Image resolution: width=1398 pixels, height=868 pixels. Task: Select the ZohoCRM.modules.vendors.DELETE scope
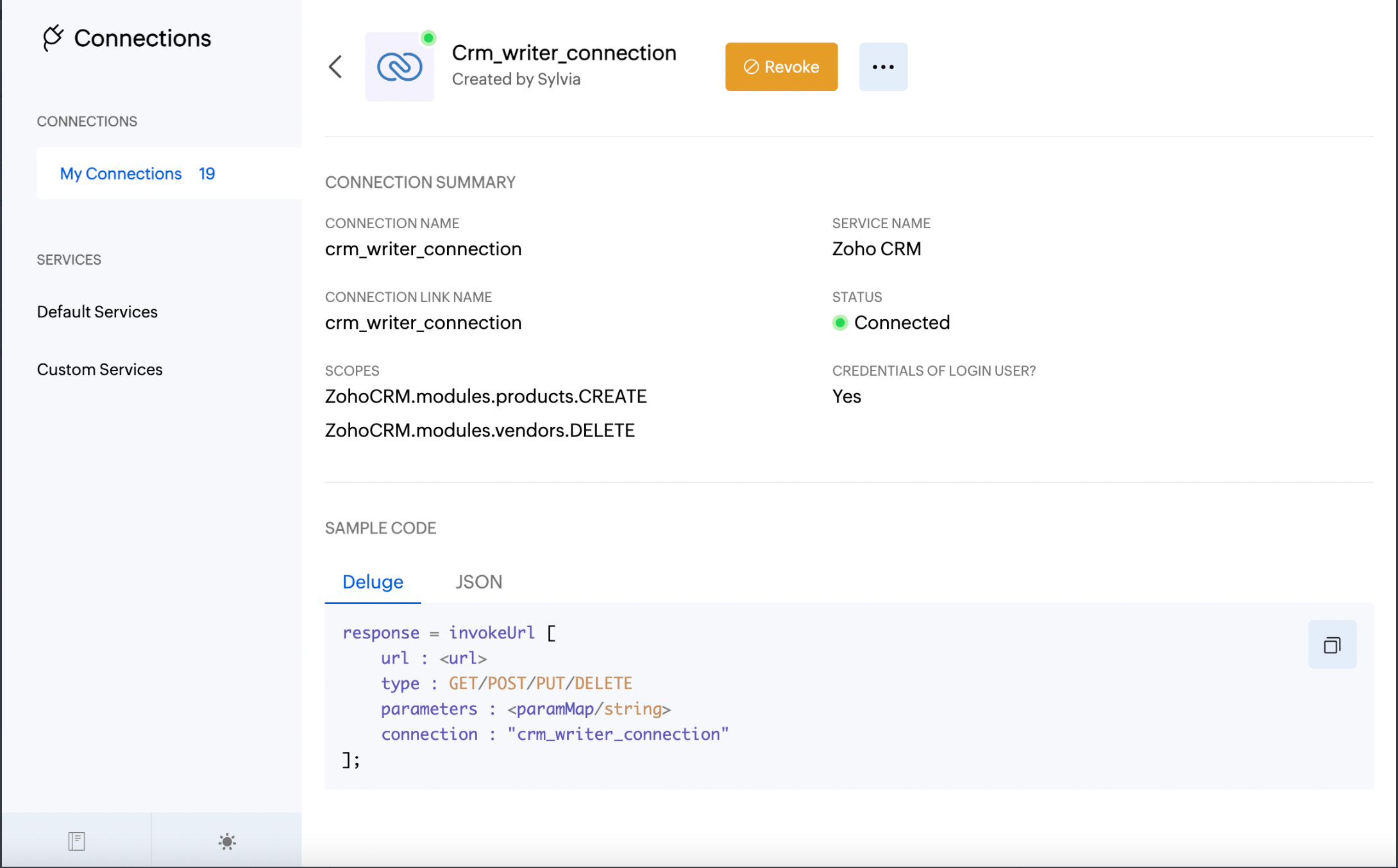(480, 430)
